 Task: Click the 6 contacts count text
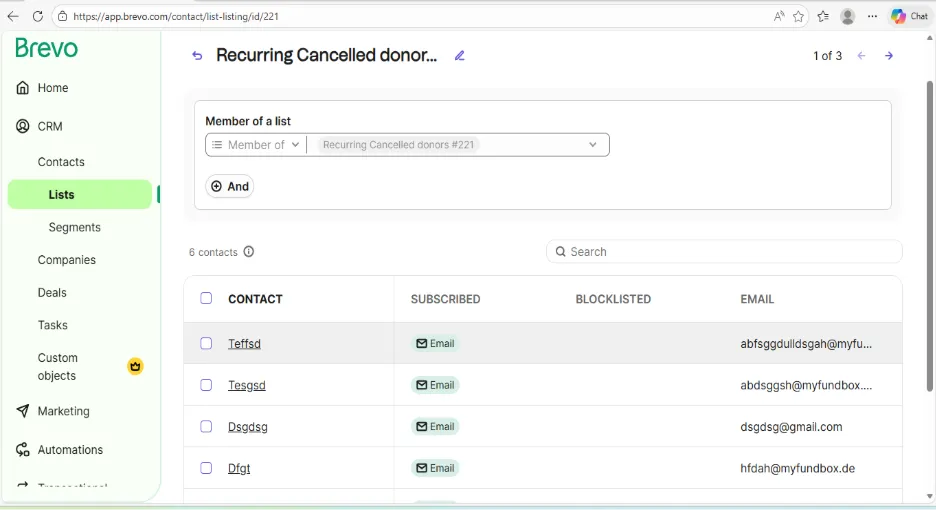(213, 252)
